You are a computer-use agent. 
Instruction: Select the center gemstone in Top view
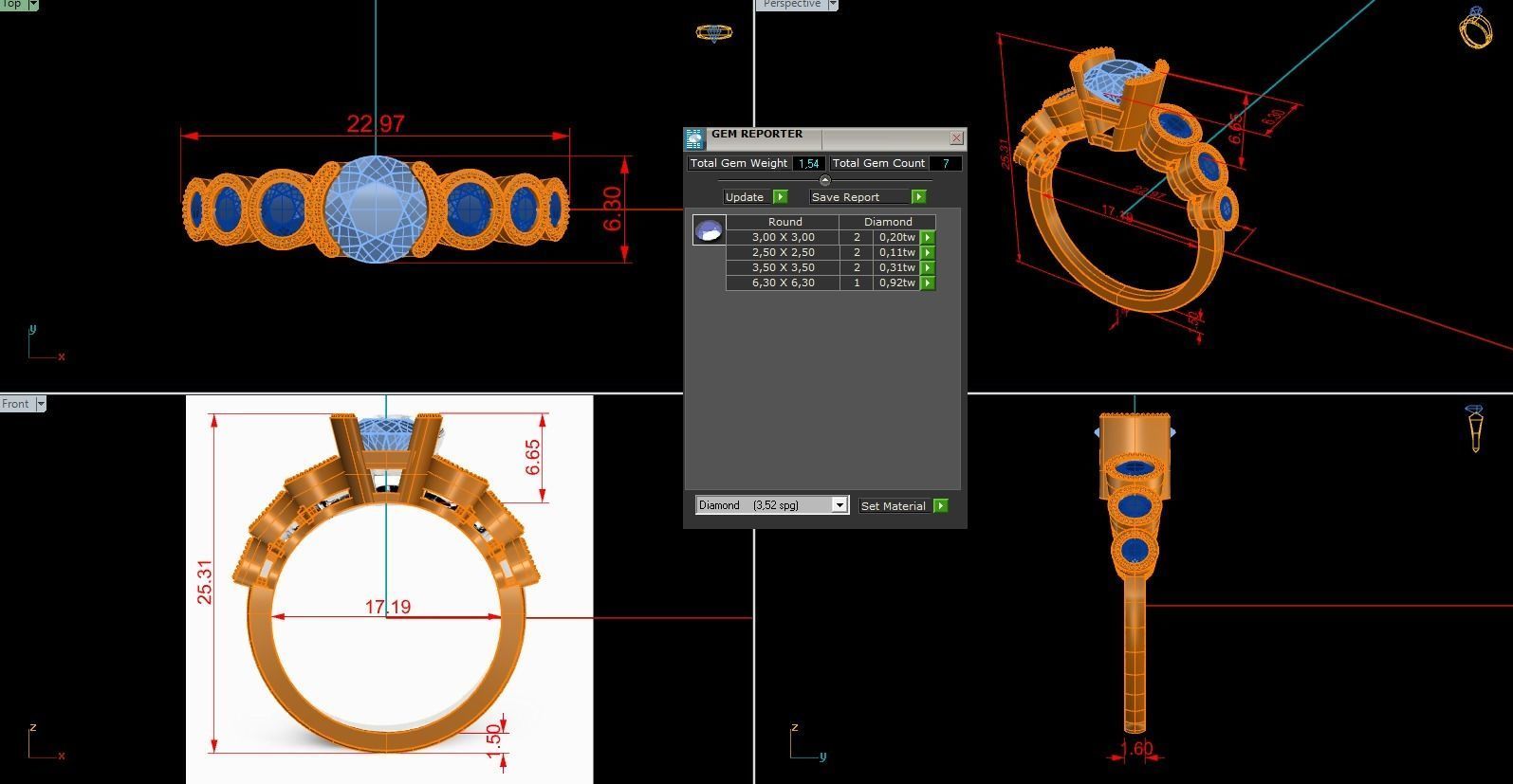click(x=377, y=209)
